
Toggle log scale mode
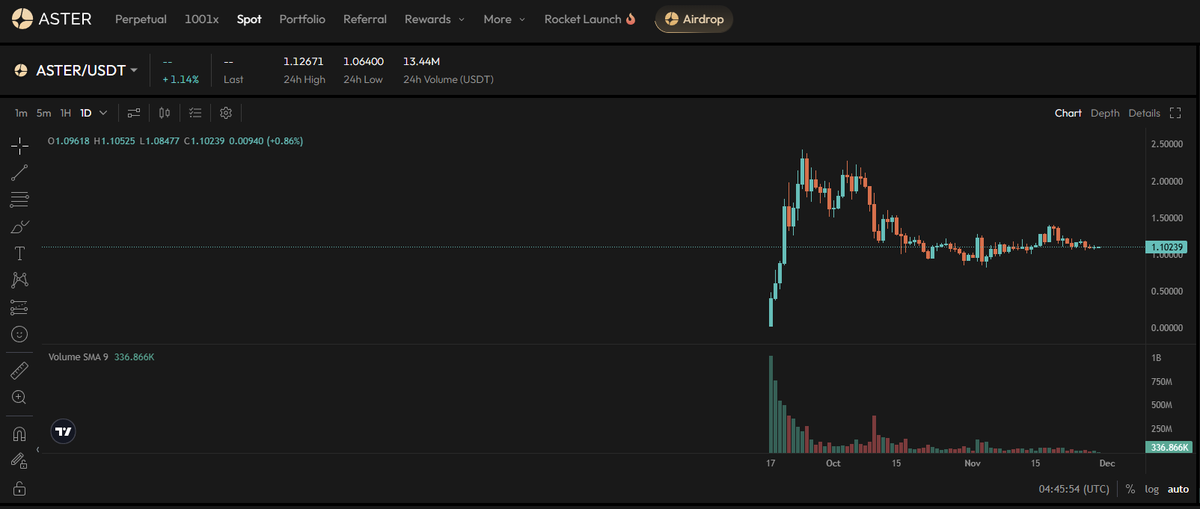[x=1151, y=489]
